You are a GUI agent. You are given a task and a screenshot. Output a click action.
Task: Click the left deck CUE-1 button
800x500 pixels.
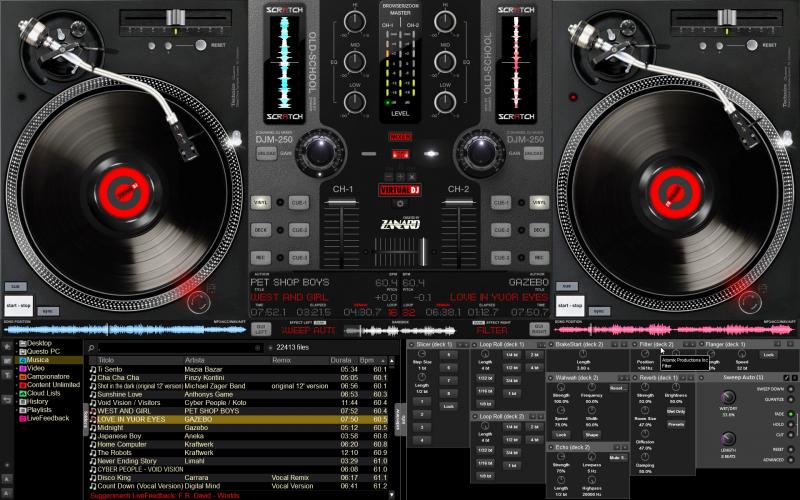(x=298, y=203)
